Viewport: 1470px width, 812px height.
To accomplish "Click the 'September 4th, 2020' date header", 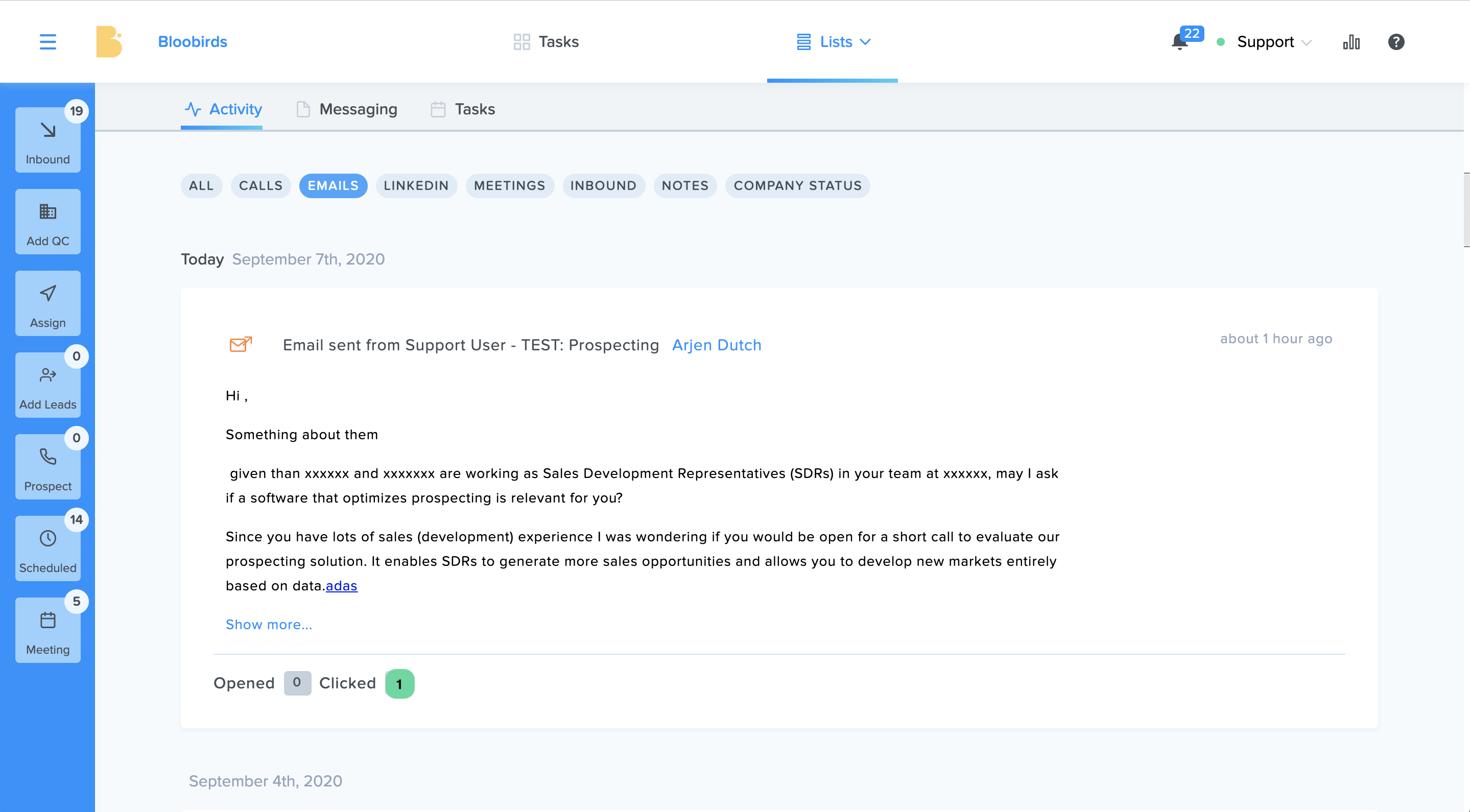I will tap(266, 781).
